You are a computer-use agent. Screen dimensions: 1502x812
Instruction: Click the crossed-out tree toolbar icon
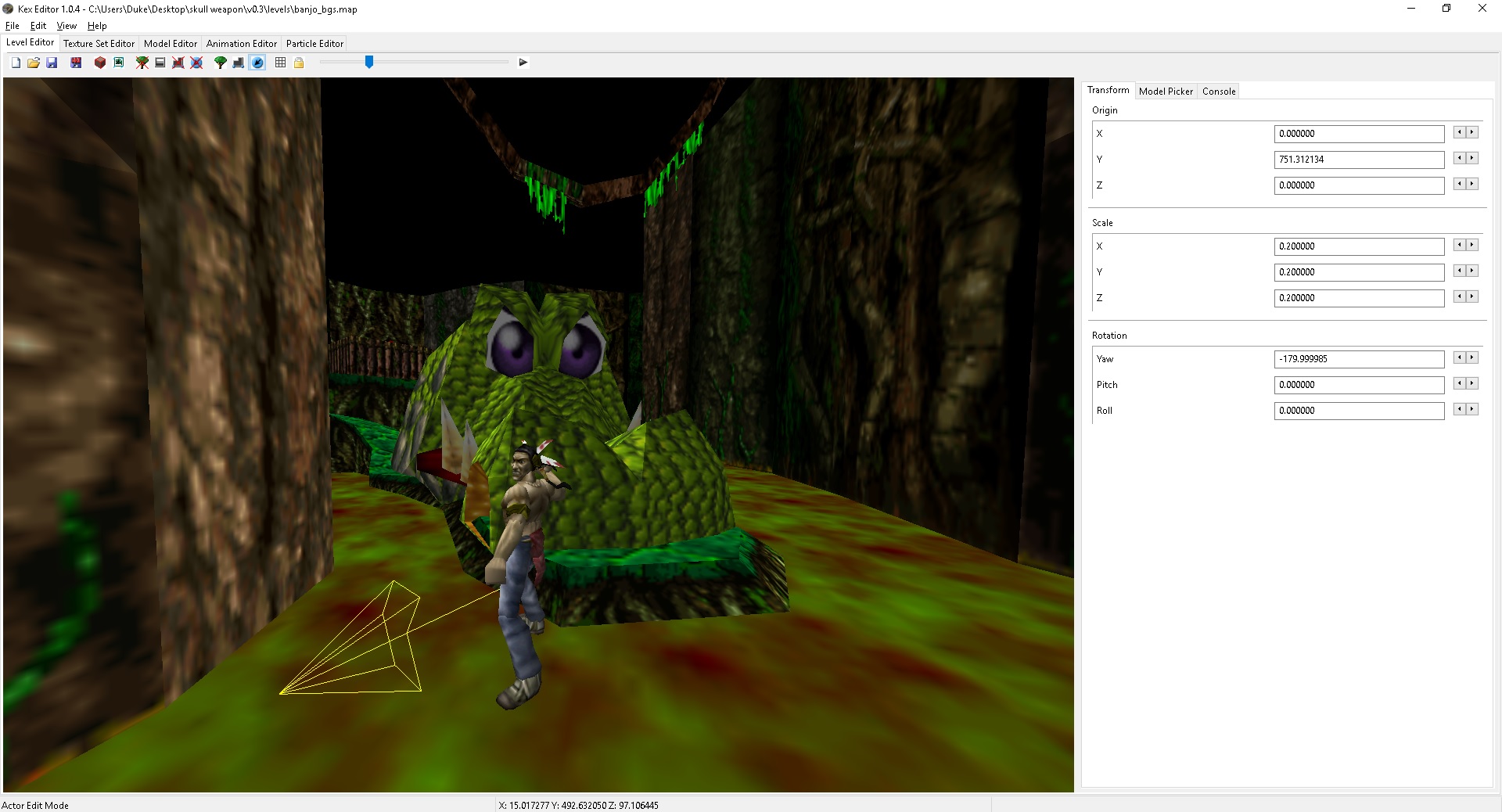click(x=142, y=63)
